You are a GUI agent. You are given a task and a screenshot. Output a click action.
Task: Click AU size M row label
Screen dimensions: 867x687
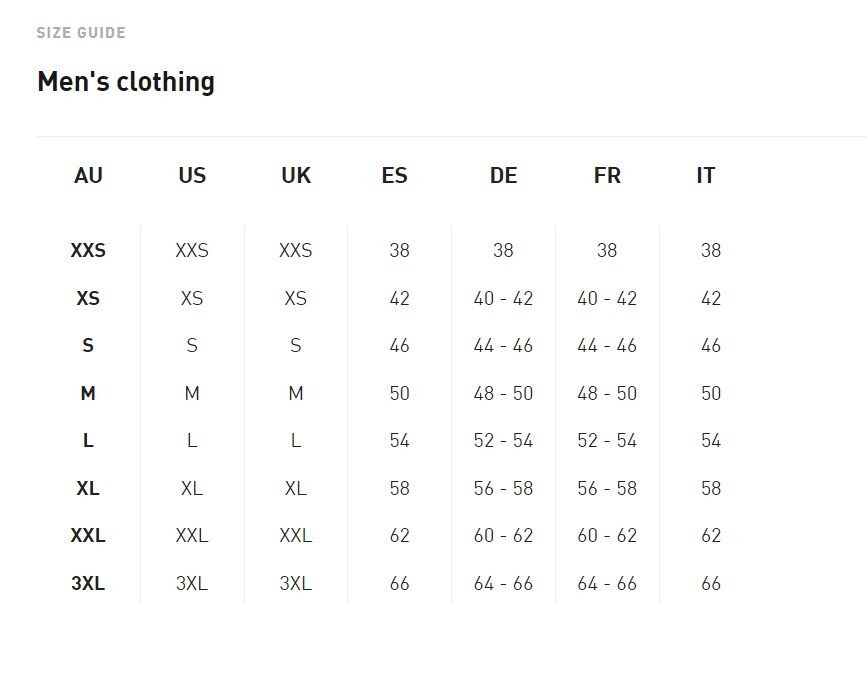pyautogui.click(x=88, y=393)
